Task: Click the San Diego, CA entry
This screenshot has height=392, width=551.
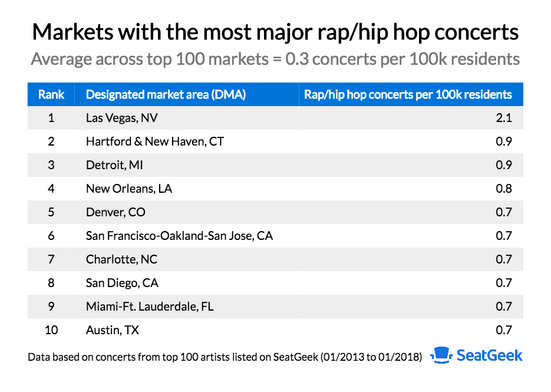Action: click(122, 283)
